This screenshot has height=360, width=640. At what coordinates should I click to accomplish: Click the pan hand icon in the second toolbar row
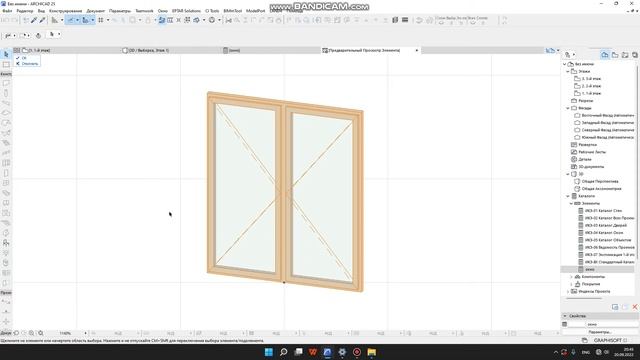click(38, 35)
